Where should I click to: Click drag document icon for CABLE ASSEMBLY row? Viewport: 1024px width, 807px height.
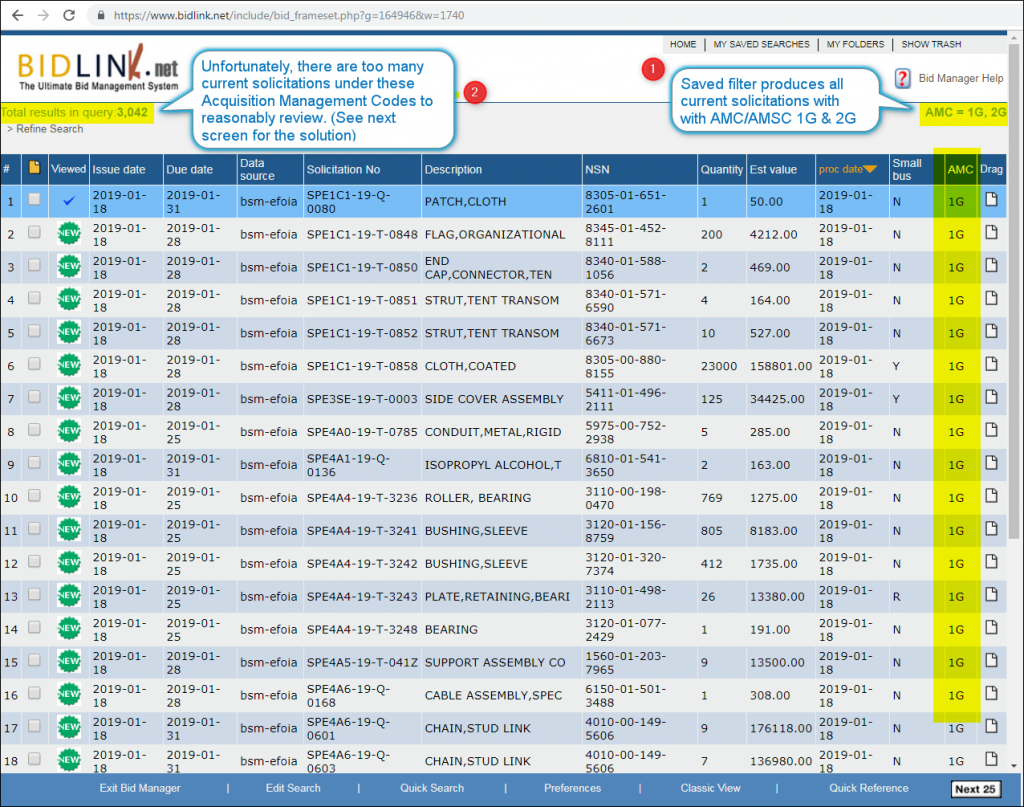pyautogui.click(x=991, y=693)
